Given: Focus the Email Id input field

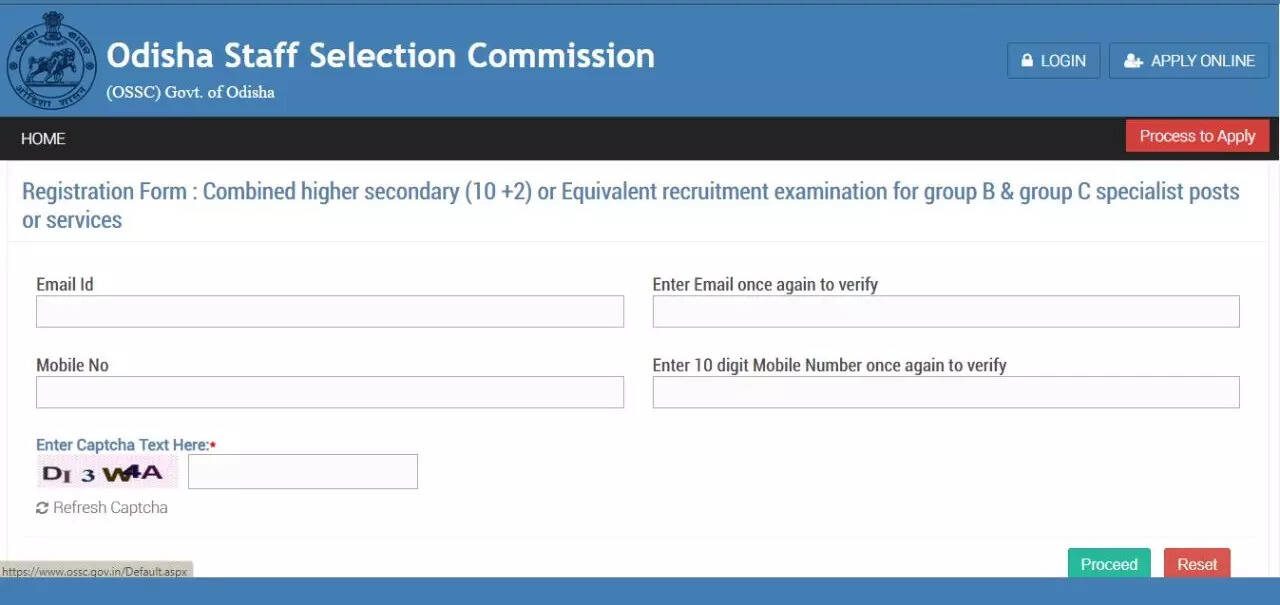Looking at the screenshot, I should pos(329,311).
